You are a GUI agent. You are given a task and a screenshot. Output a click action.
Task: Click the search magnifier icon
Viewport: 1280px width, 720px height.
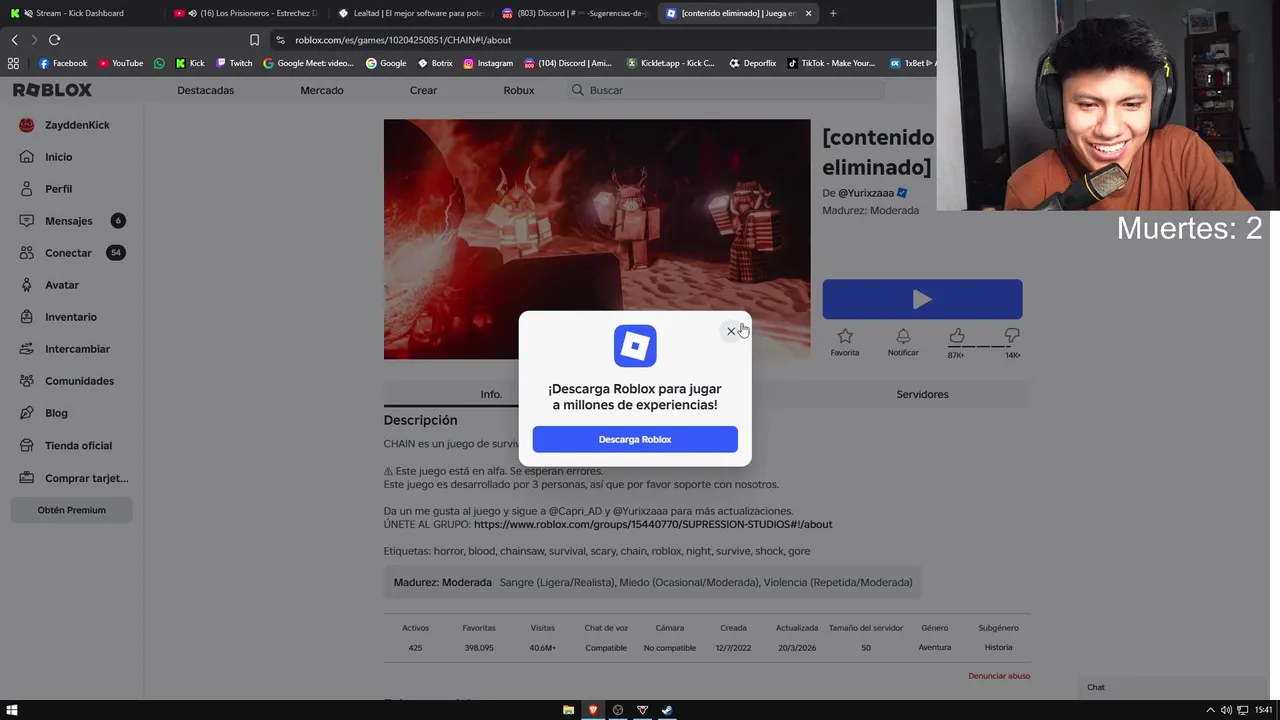577,90
